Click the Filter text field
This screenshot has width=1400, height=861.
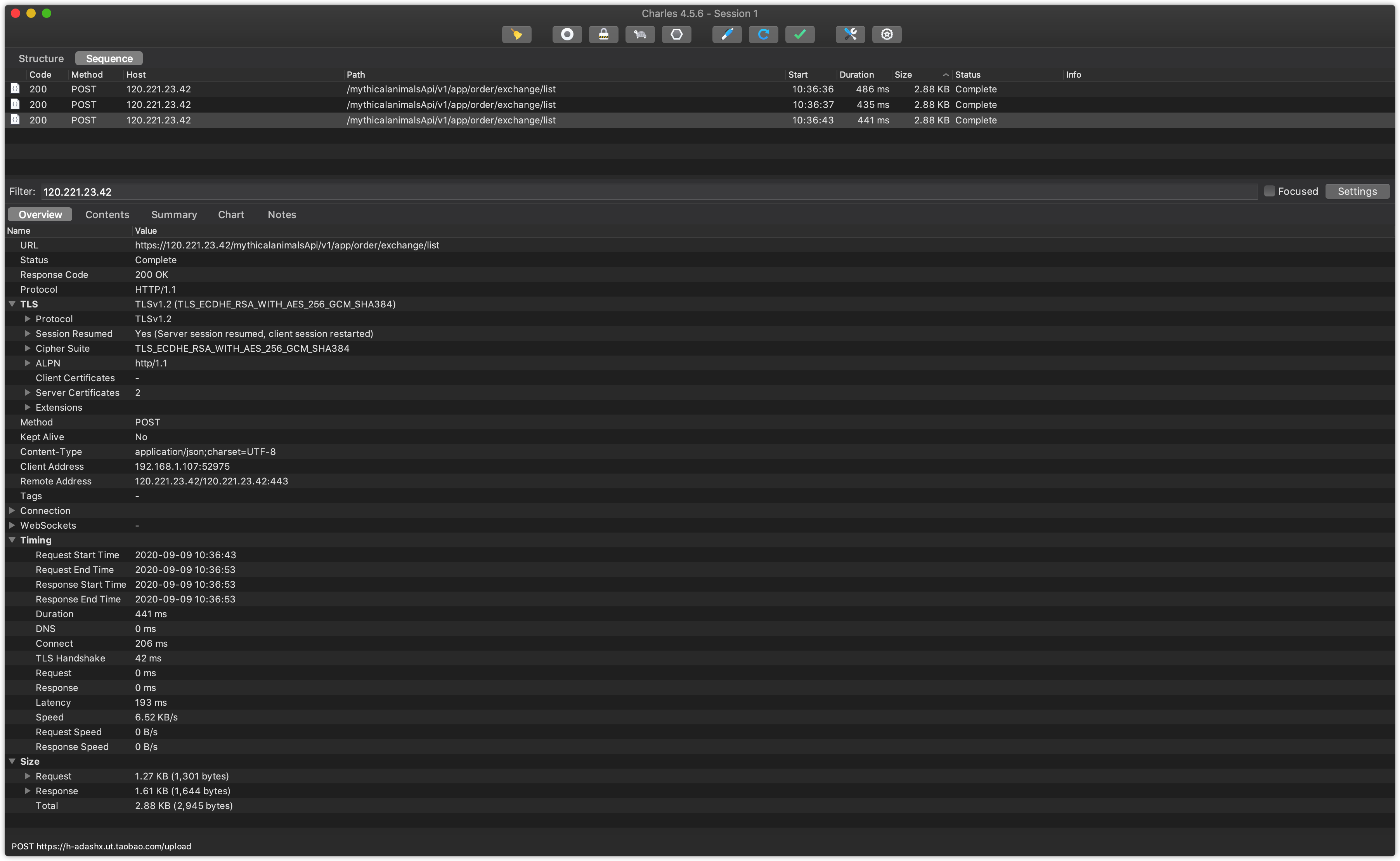(x=649, y=192)
